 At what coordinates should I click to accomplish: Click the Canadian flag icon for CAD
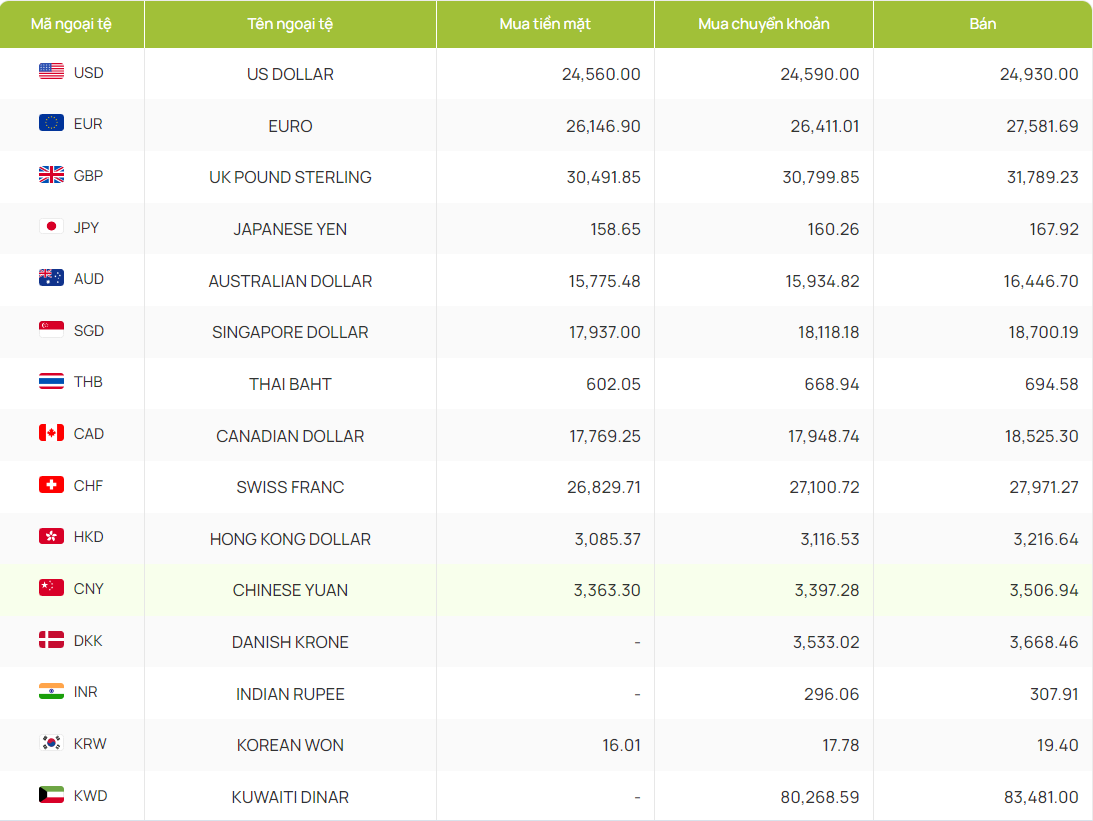tap(51, 433)
